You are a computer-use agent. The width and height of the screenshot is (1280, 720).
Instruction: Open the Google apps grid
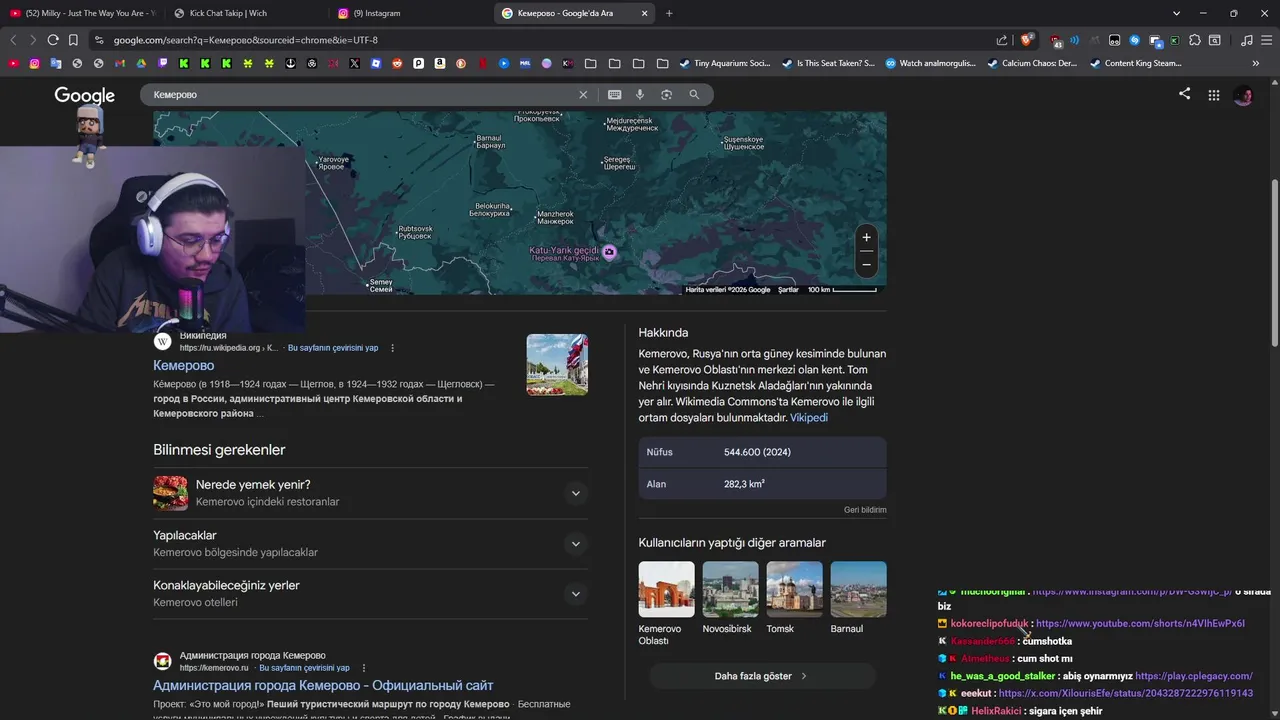(1213, 95)
